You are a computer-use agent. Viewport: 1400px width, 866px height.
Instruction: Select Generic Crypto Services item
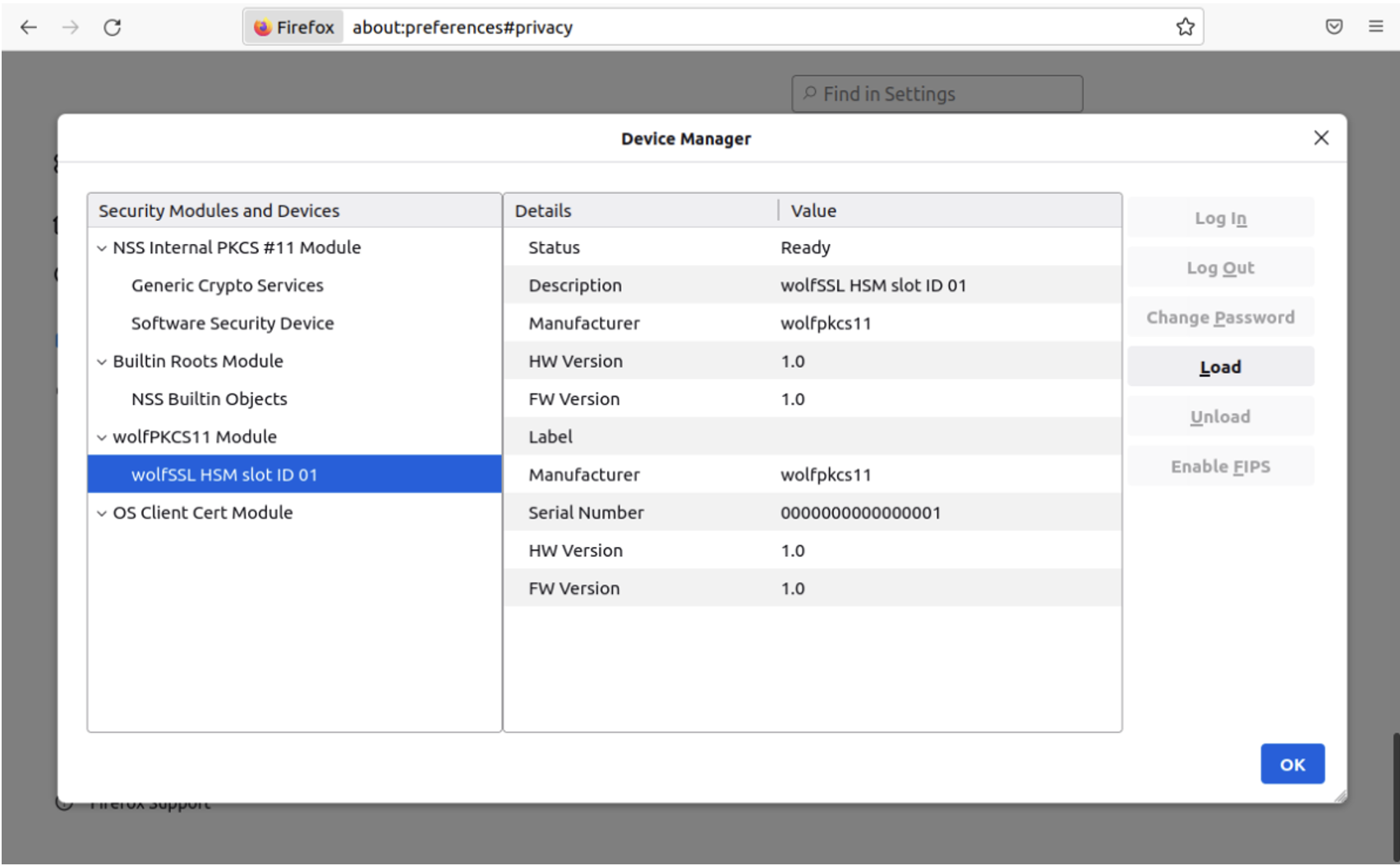[228, 285]
